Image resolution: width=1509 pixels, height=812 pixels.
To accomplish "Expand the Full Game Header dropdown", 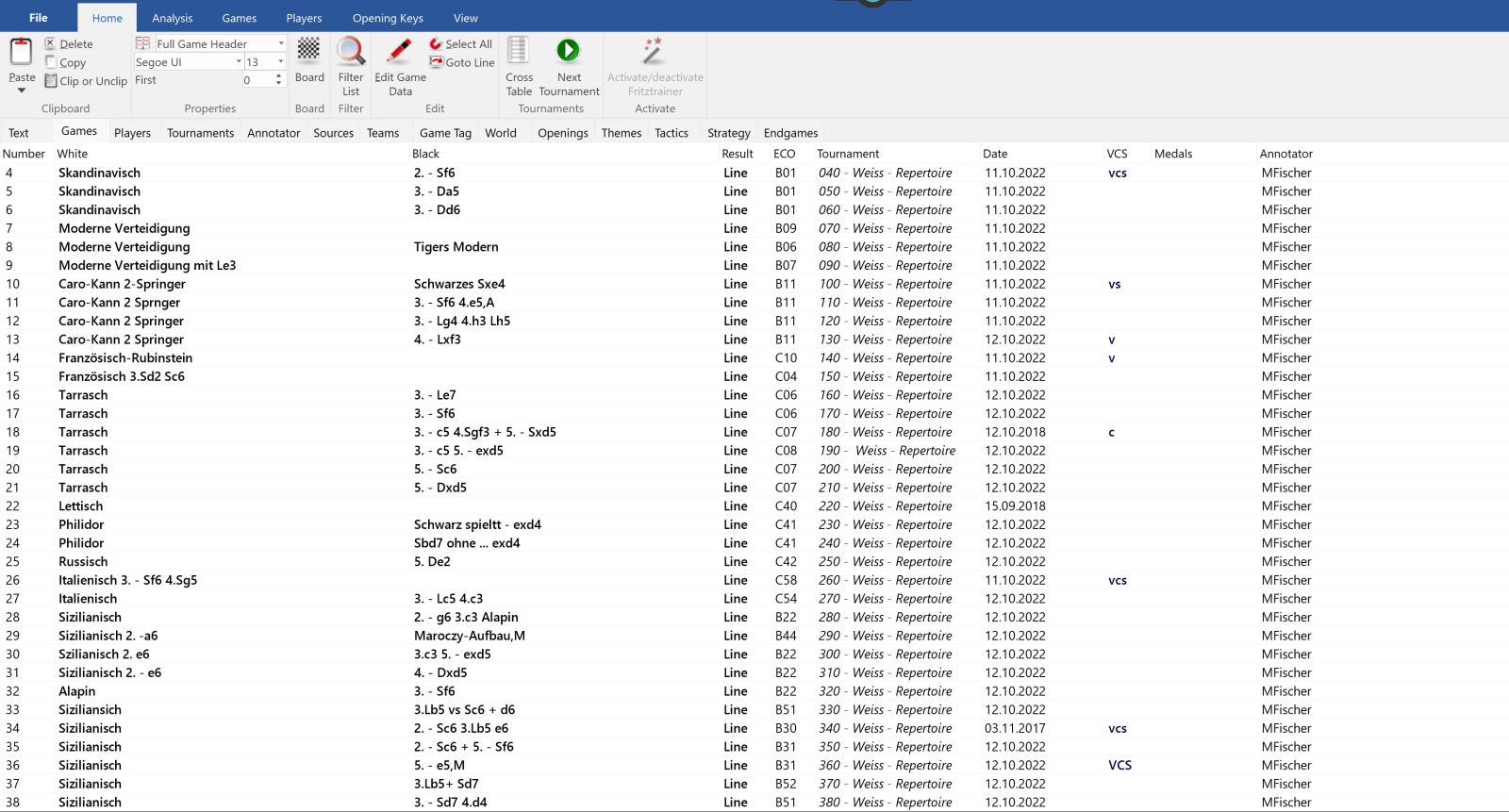I will pyautogui.click(x=281, y=43).
